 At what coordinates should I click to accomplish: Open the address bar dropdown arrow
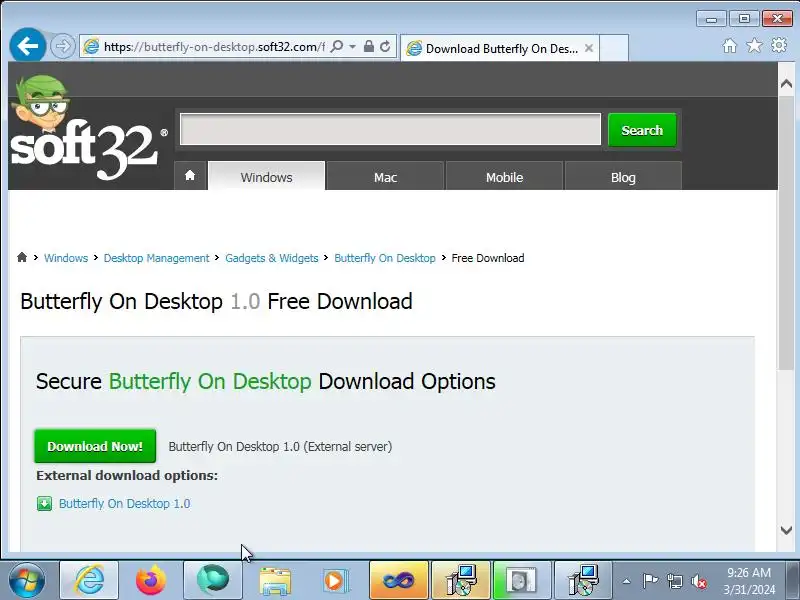coord(353,46)
